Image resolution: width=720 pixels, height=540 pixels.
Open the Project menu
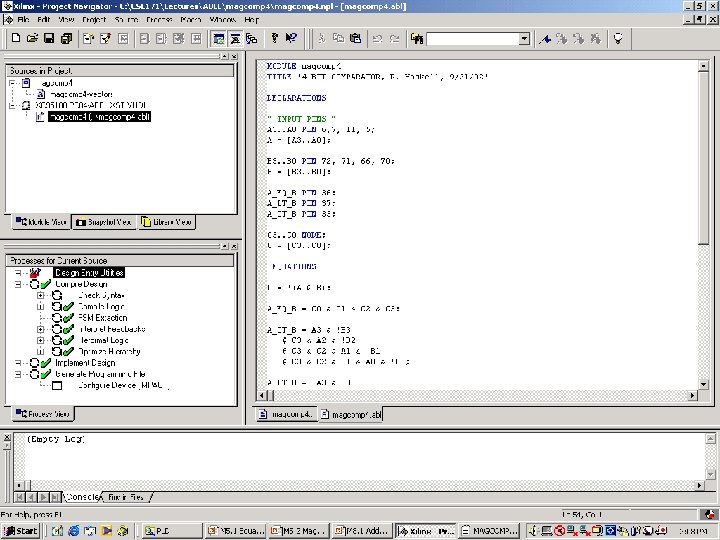(x=94, y=19)
